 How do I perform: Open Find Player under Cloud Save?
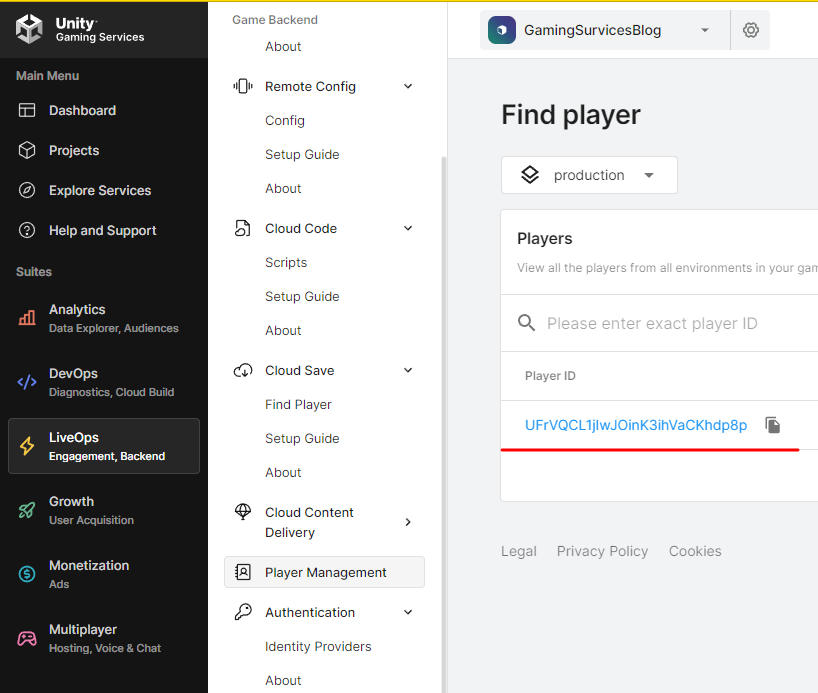[x=298, y=404]
